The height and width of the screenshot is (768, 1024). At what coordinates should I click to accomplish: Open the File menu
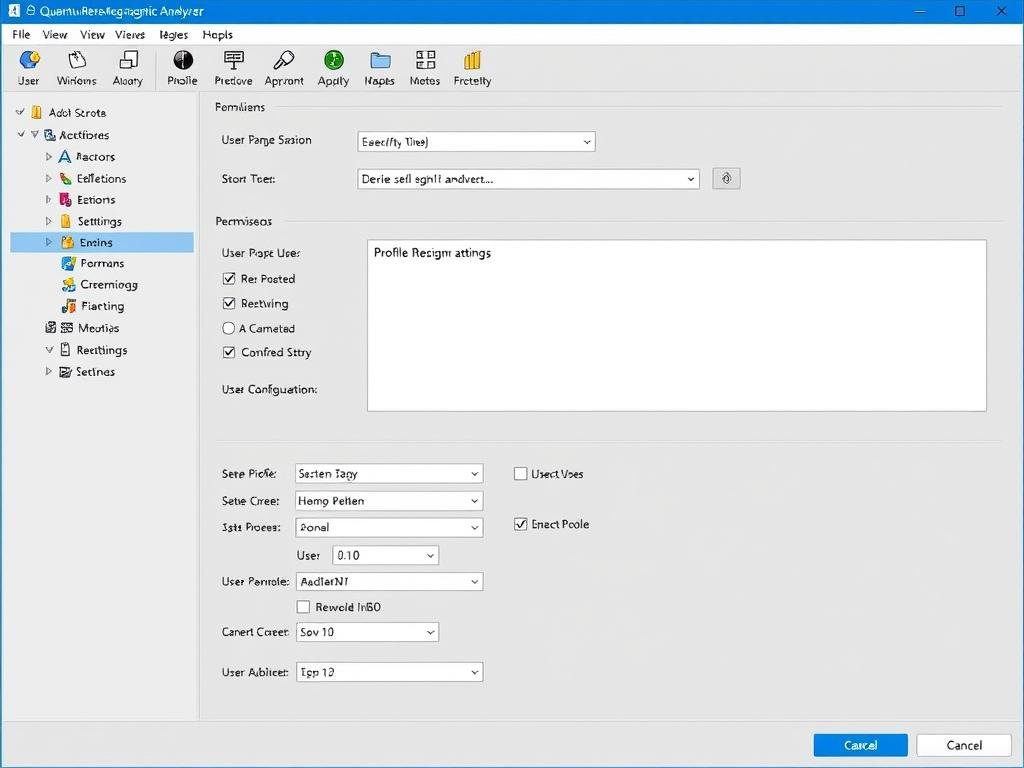coord(21,34)
